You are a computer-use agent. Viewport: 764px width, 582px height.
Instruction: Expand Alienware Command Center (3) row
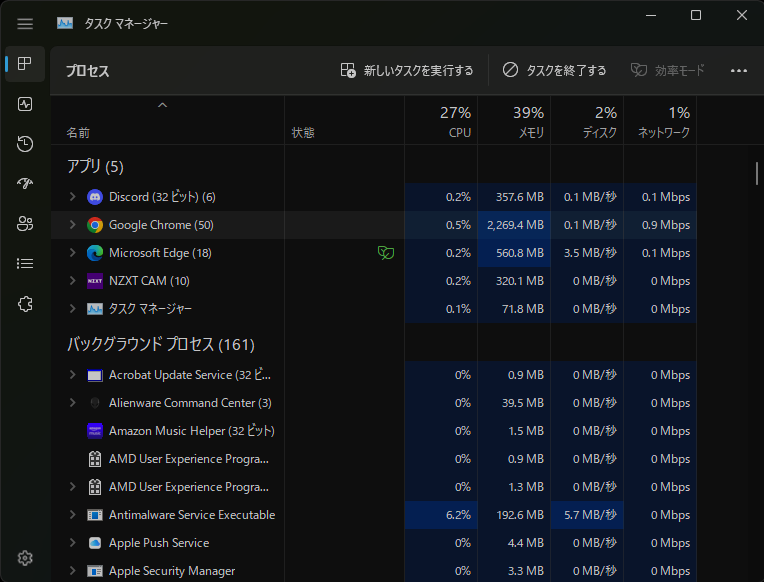click(73, 403)
